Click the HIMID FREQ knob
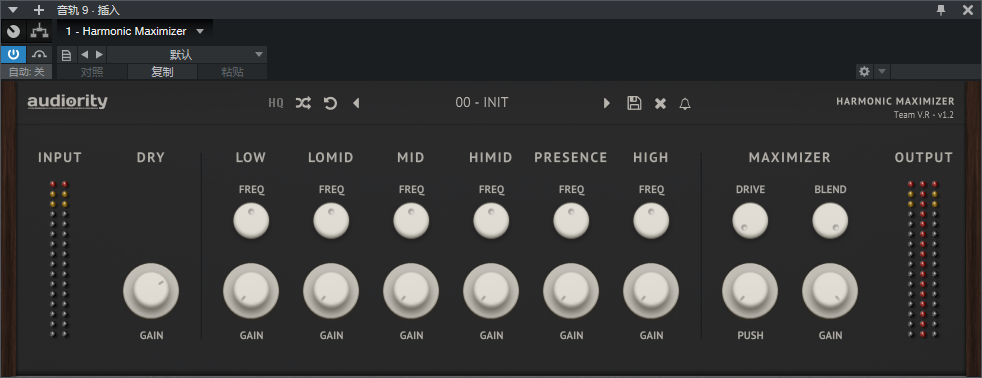Image resolution: width=982 pixels, height=378 pixels. click(492, 221)
